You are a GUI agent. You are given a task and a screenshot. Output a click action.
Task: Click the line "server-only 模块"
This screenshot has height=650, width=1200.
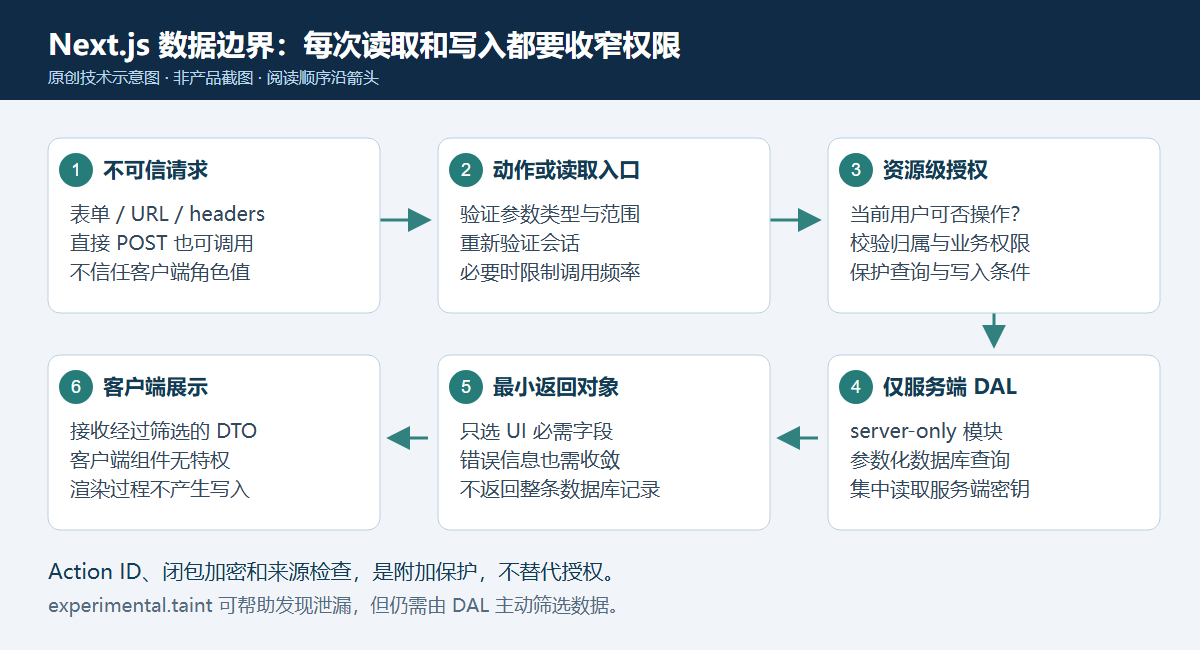click(x=926, y=431)
